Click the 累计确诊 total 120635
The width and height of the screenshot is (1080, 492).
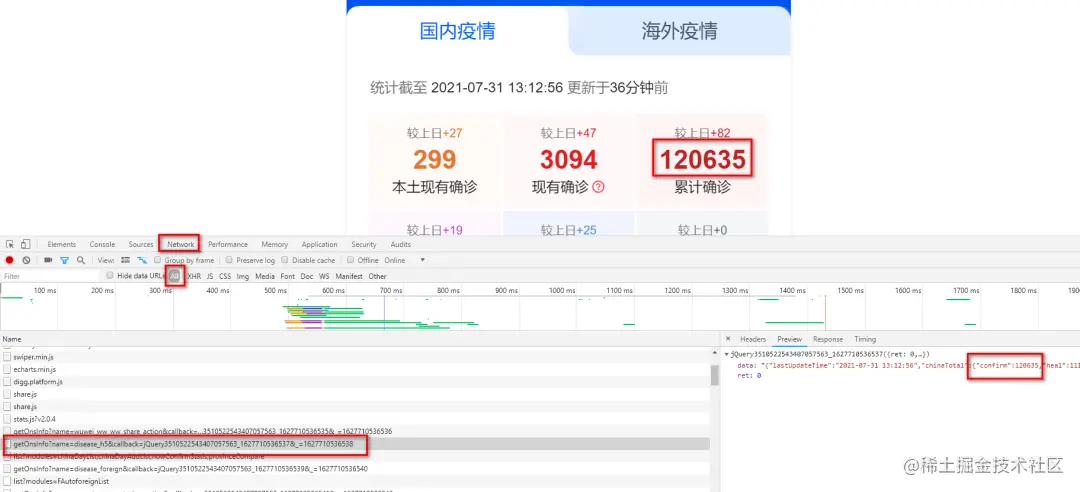703,160
